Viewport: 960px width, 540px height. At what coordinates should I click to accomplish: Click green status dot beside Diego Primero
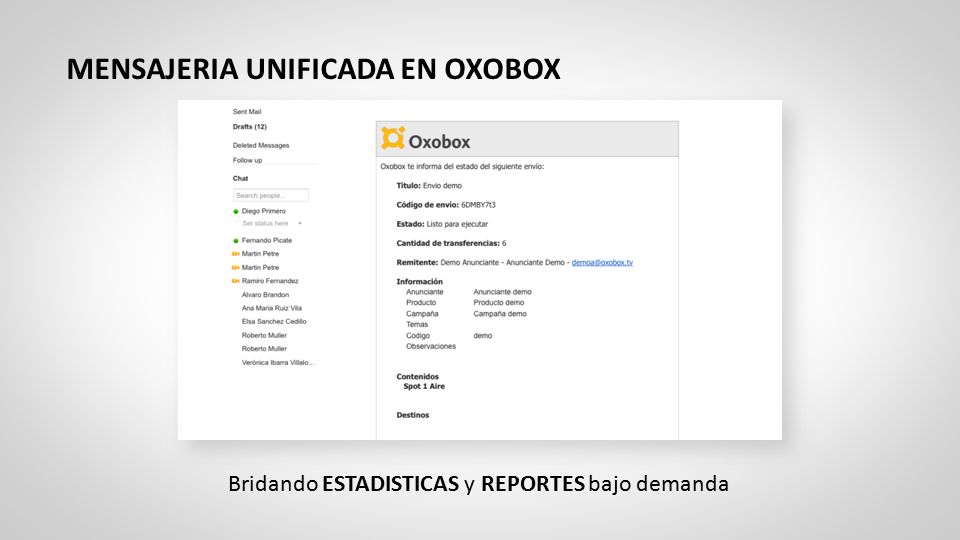coord(236,211)
